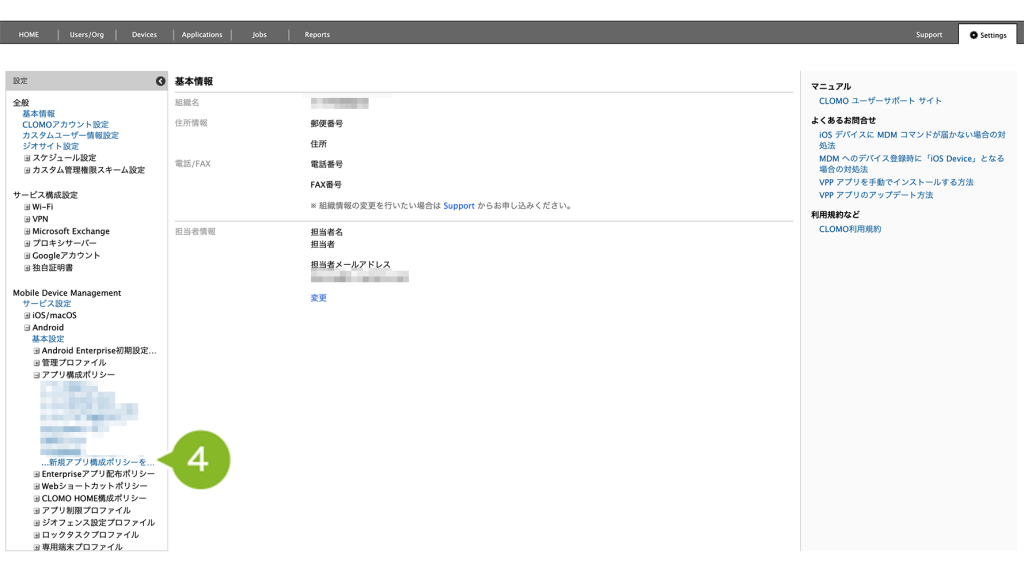
Task: Open the Devices menu
Action: pos(144,35)
